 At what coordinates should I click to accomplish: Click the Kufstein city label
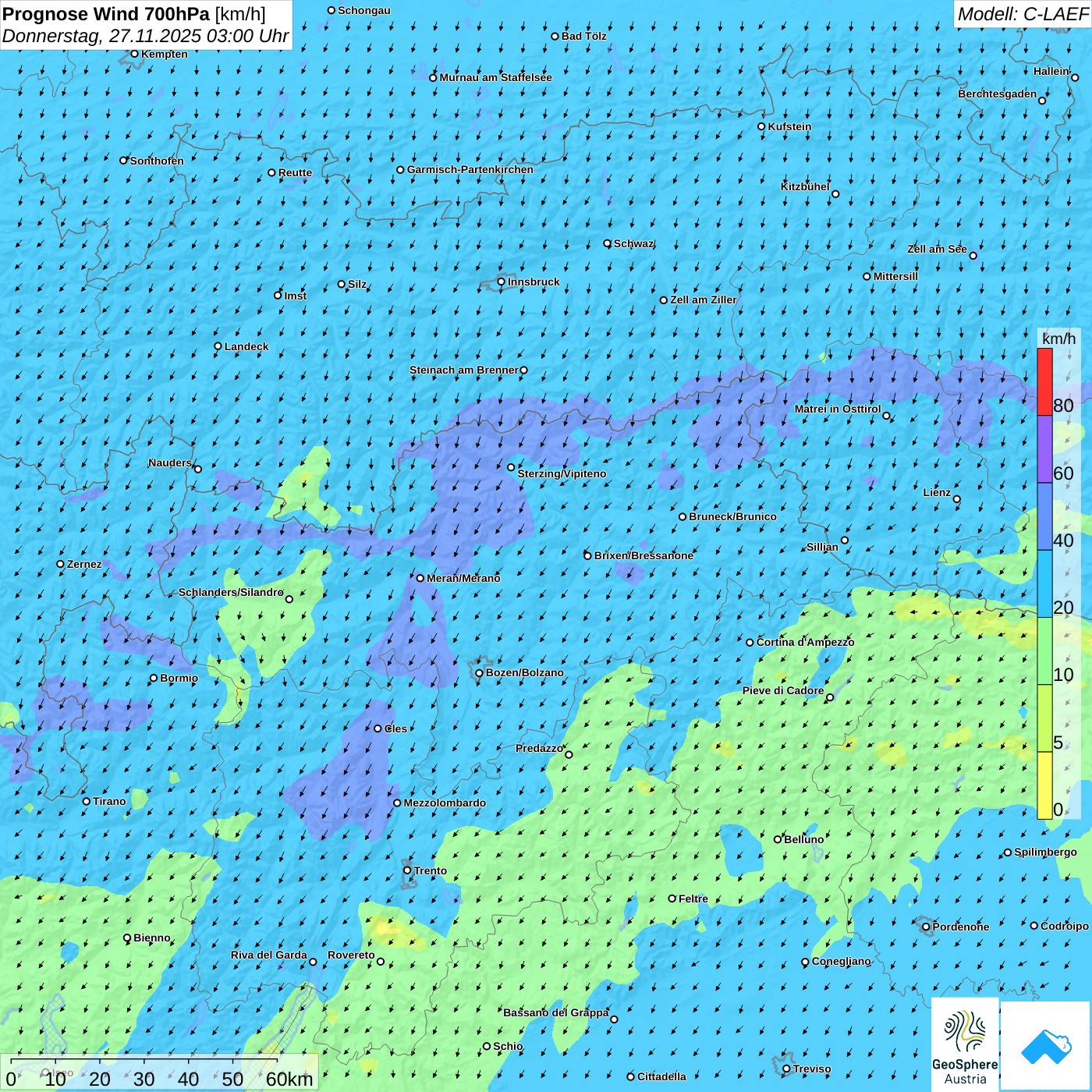[x=789, y=126]
